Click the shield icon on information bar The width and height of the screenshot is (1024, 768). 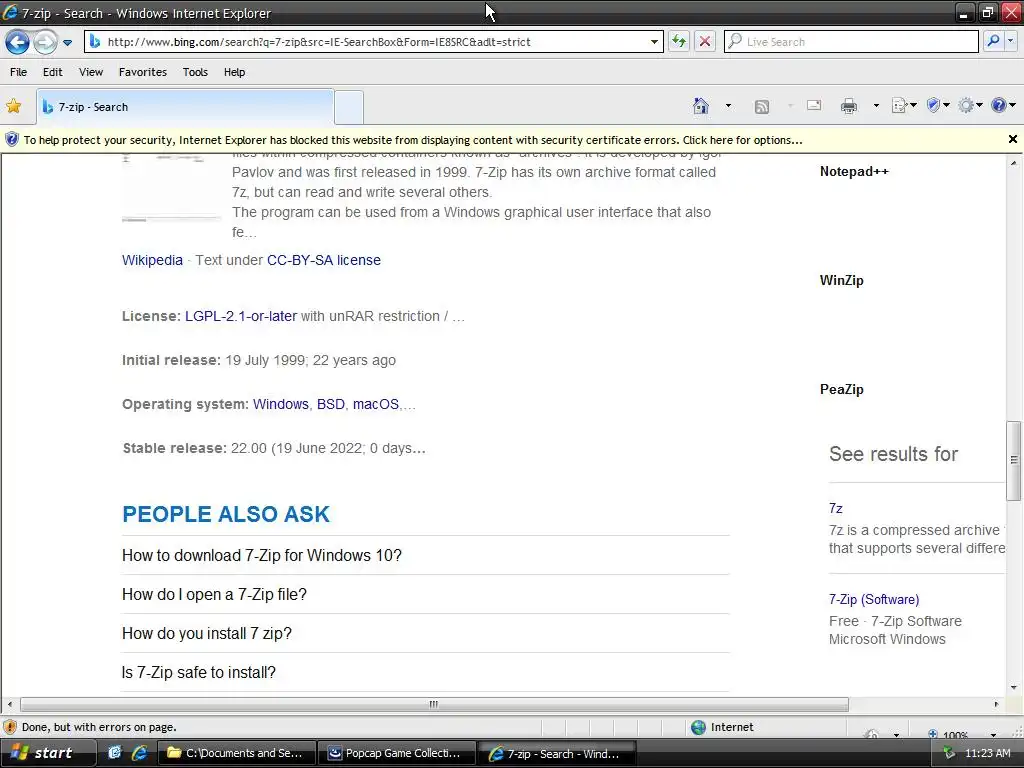[12, 140]
